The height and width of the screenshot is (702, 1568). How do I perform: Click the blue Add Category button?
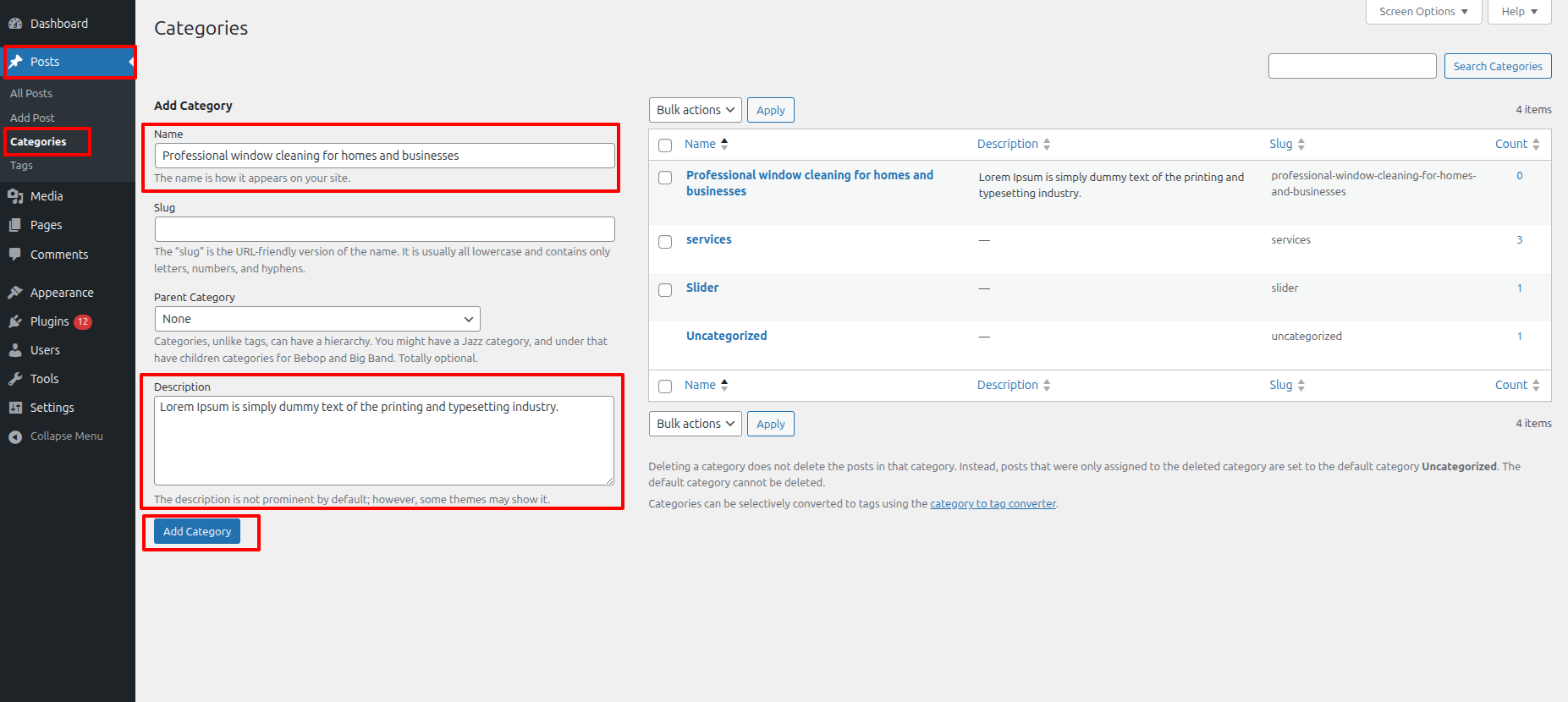coord(197,531)
